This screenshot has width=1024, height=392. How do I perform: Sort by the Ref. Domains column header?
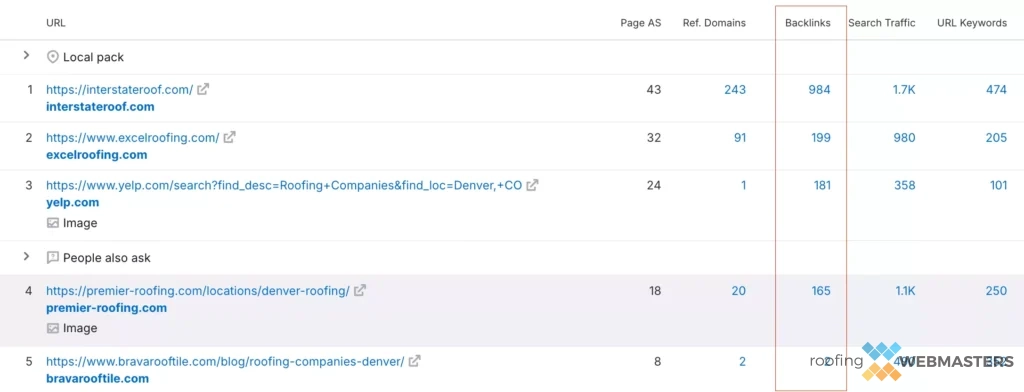point(714,23)
